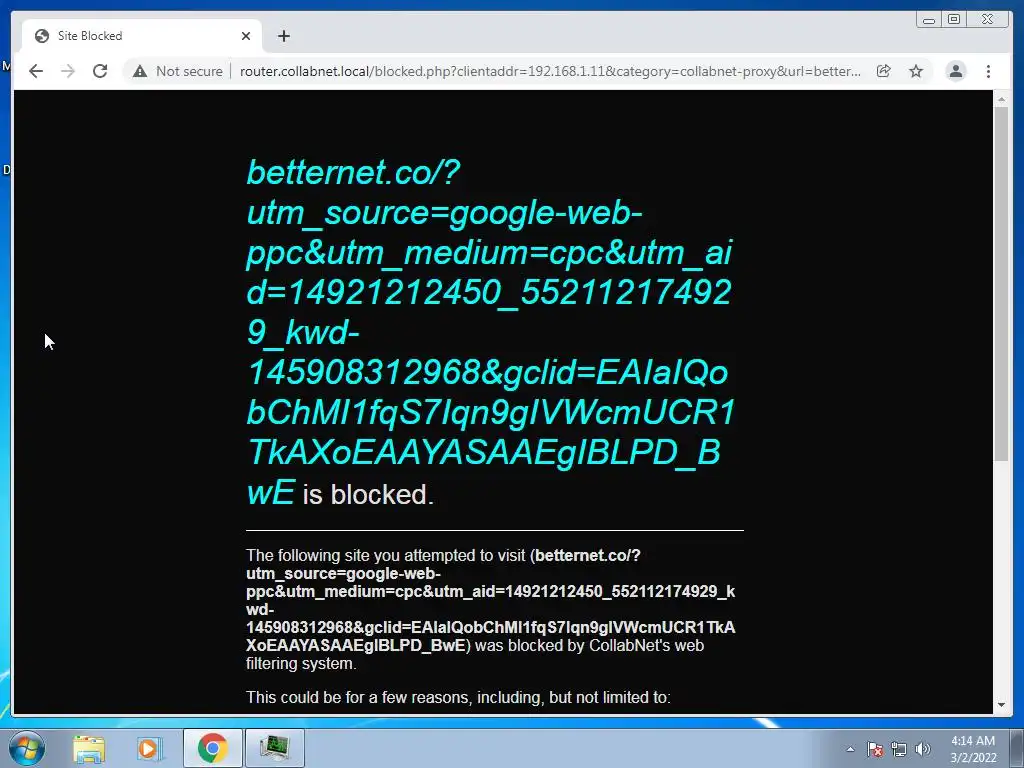
Task: Click the page scrollbar down arrow
Action: point(1001,705)
